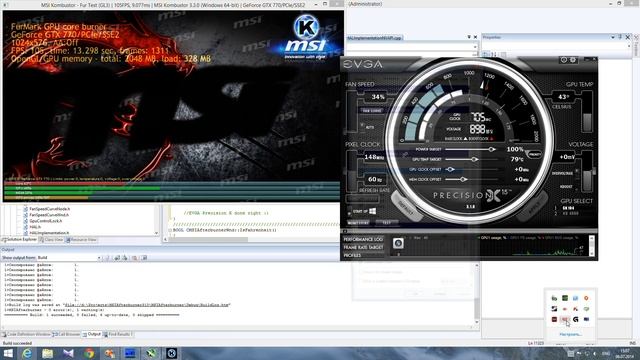The image size is (640, 360).
Task: Click the Monitoring button
Action: click(x=358, y=223)
